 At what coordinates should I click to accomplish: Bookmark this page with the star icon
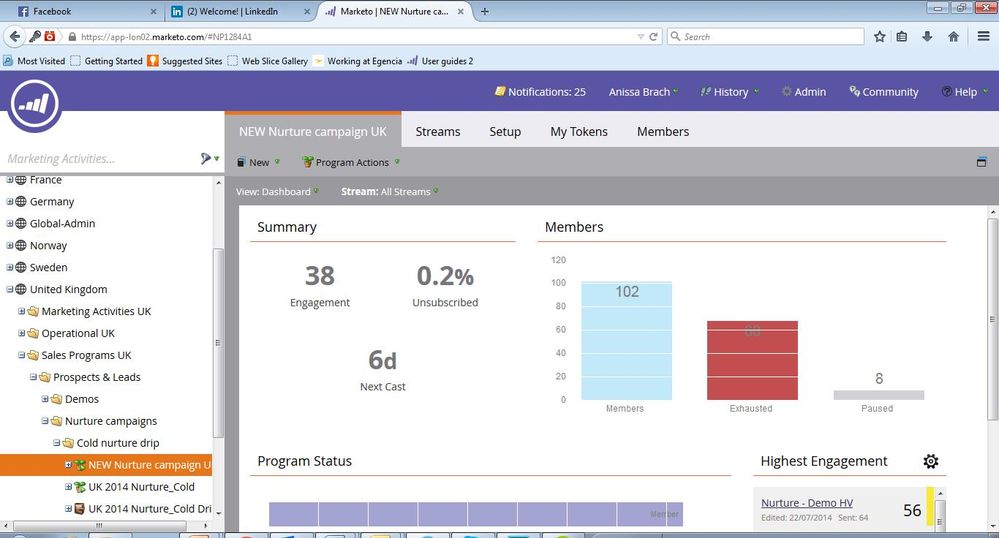[x=880, y=37]
